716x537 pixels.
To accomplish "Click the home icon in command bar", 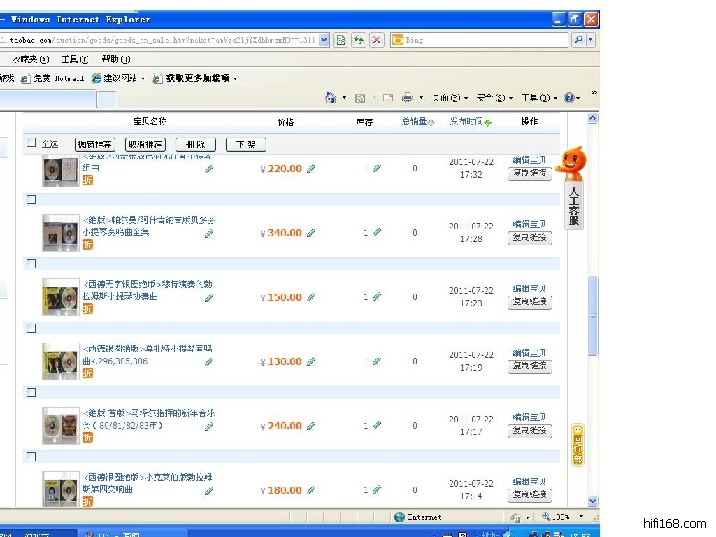I will (331, 97).
